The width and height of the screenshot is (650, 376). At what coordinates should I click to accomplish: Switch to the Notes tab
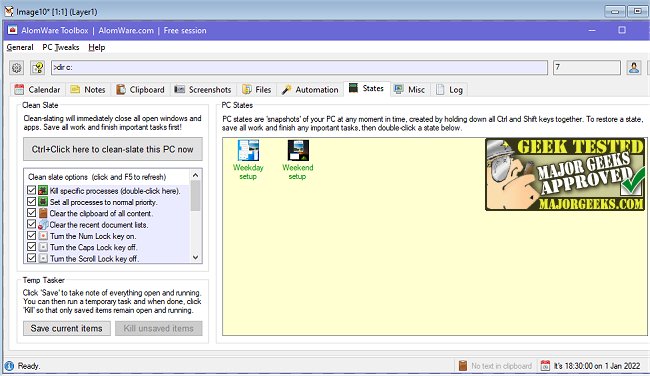tap(87, 90)
